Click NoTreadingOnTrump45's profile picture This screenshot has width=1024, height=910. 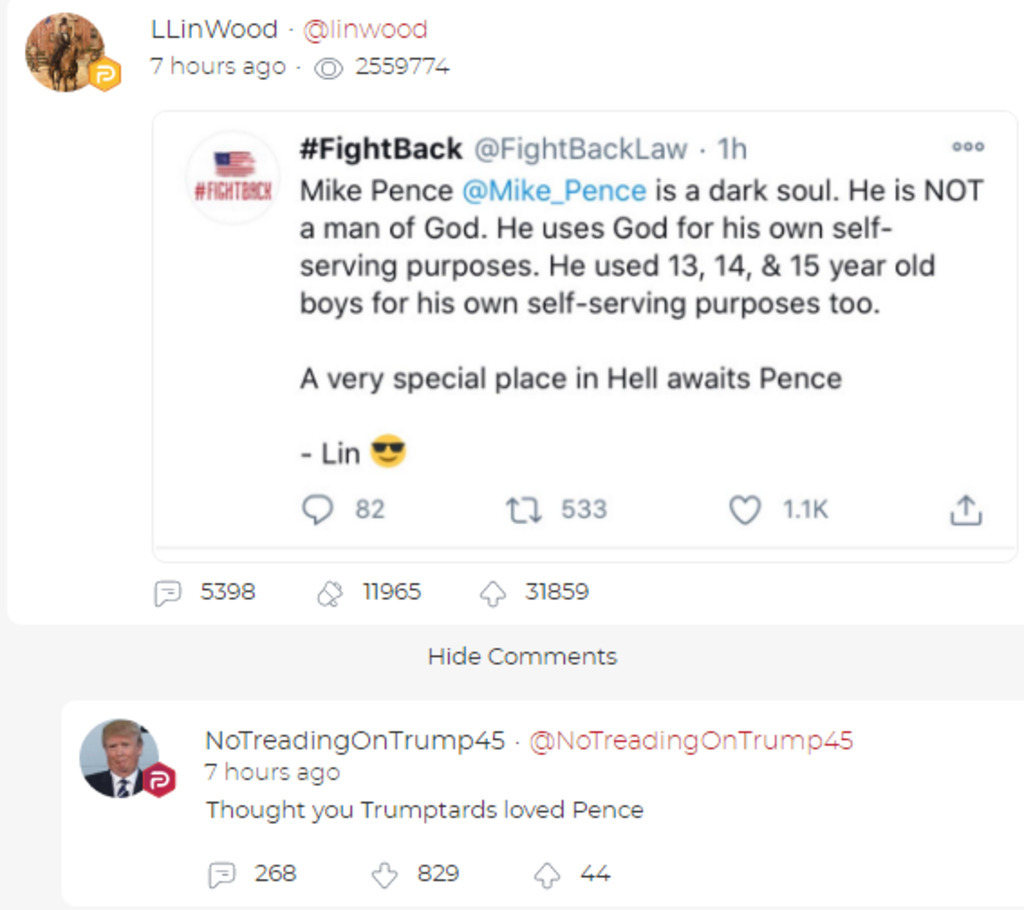point(120,758)
